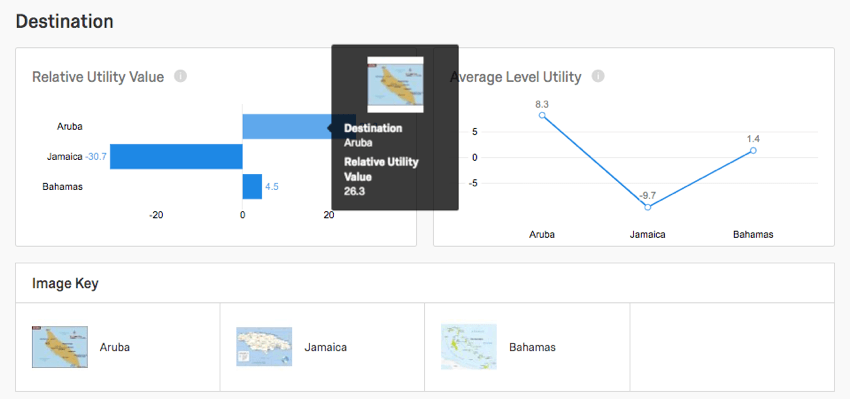Click the Aruba map image inside tooltip
Image resolution: width=850 pixels, height=399 pixels.
[395, 85]
